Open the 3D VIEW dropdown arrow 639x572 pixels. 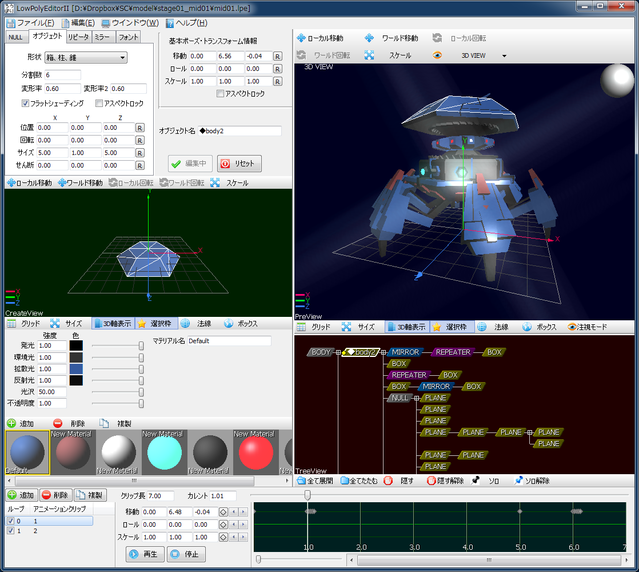[504, 56]
